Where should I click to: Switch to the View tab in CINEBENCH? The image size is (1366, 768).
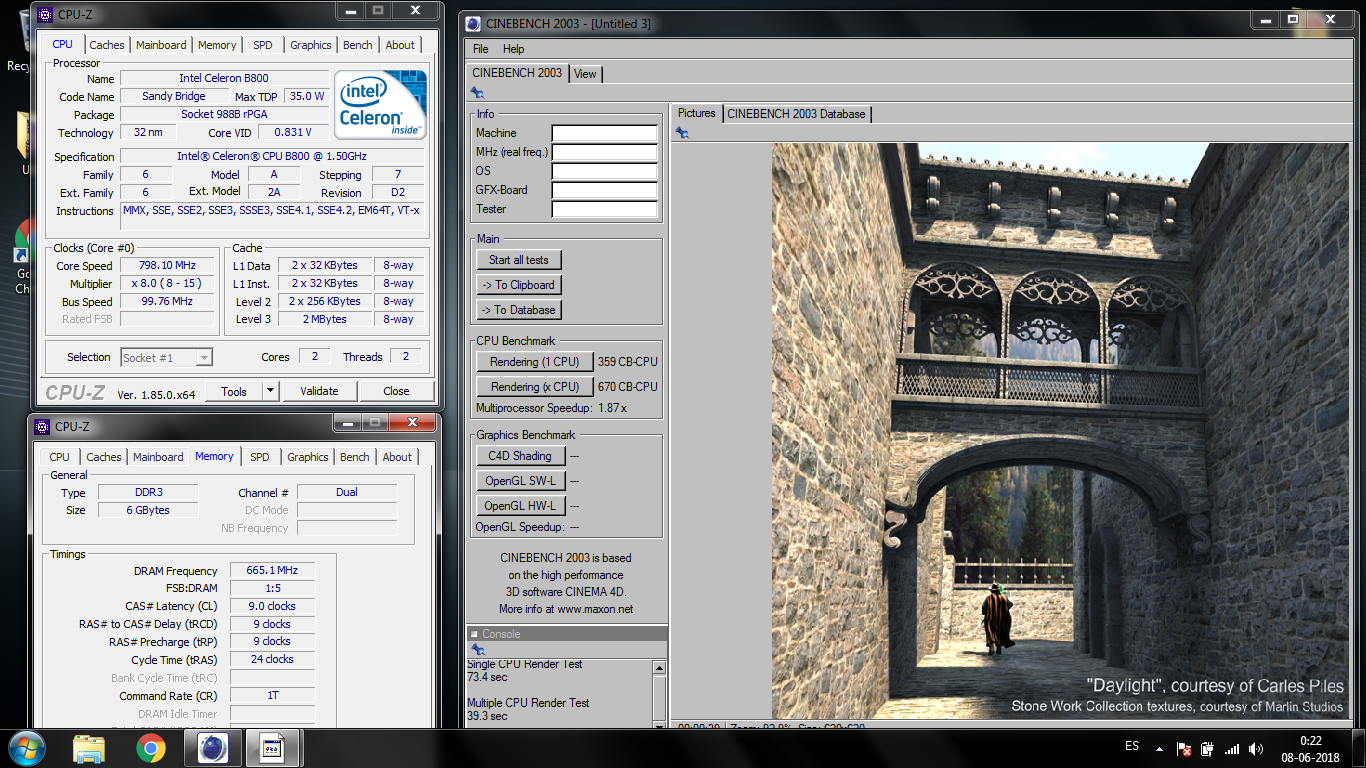585,73
